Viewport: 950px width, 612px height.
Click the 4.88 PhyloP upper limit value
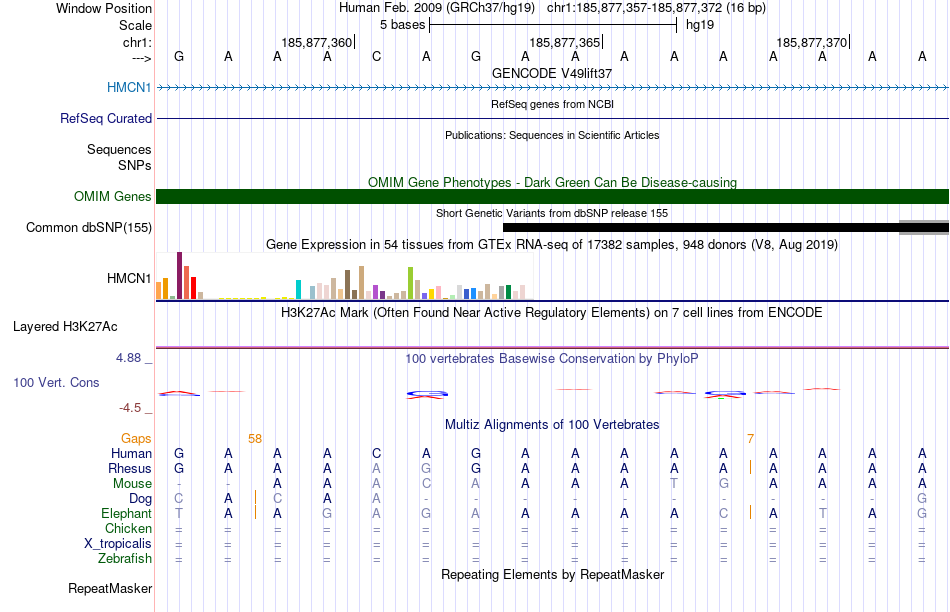click(128, 358)
